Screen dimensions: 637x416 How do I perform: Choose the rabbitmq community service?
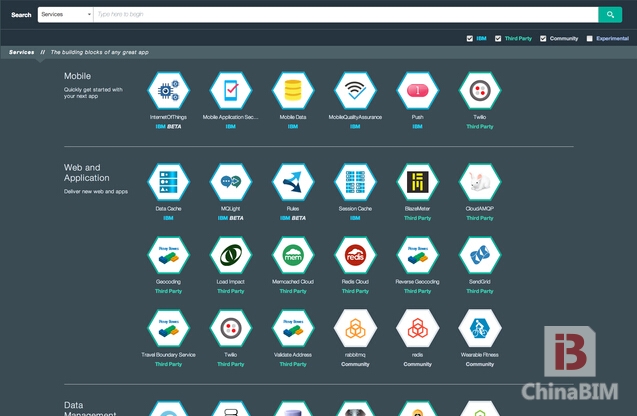click(355, 328)
